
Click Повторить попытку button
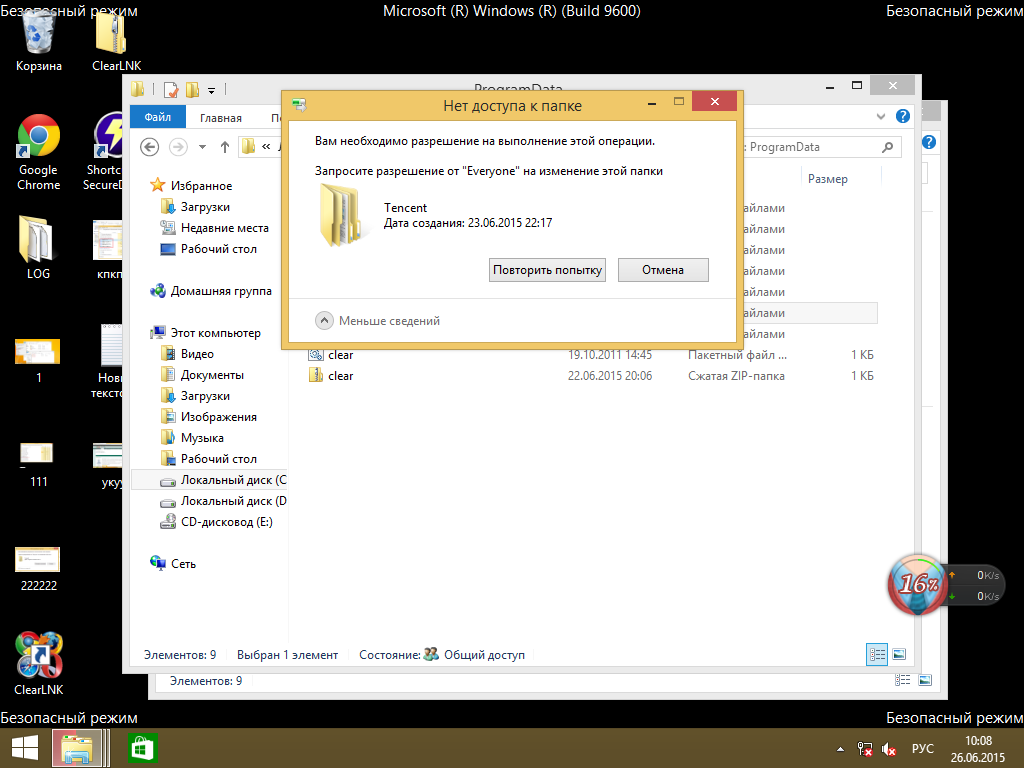pos(547,270)
